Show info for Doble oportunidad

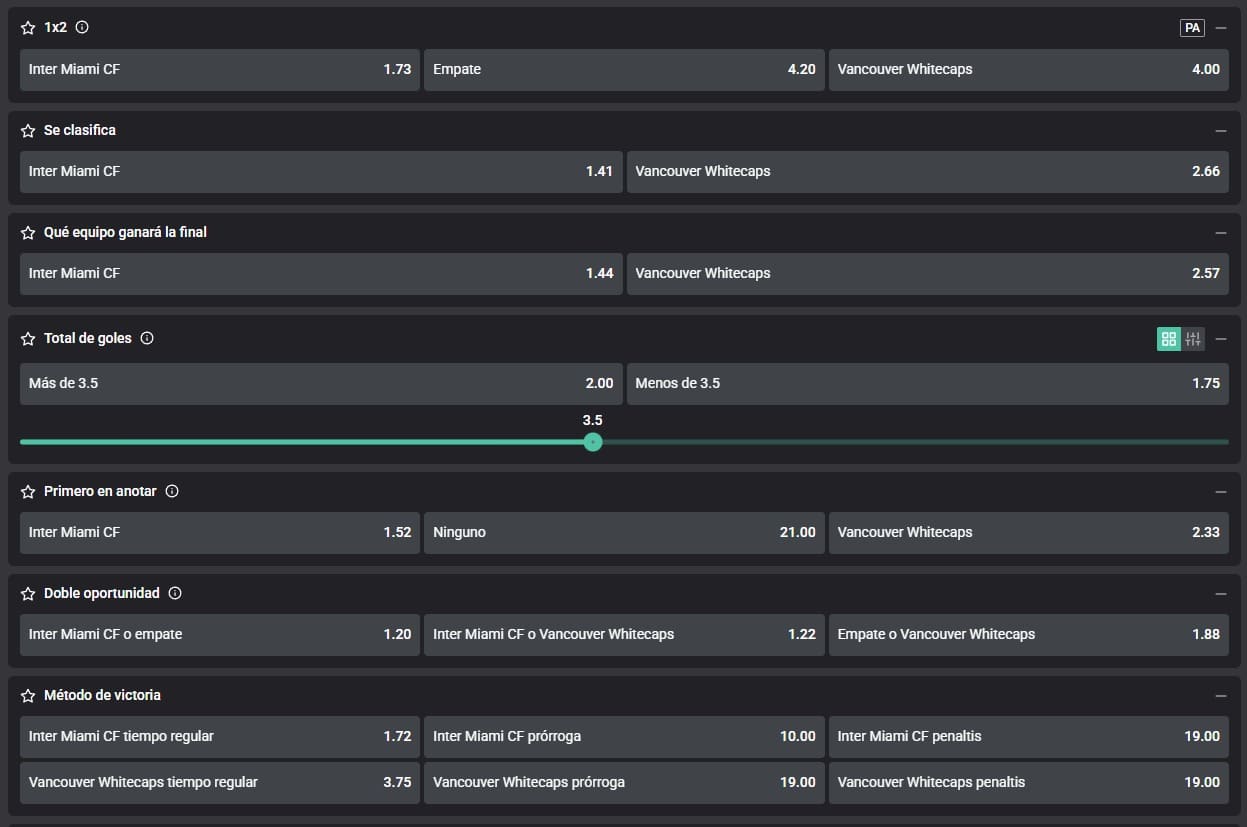click(x=175, y=593)
